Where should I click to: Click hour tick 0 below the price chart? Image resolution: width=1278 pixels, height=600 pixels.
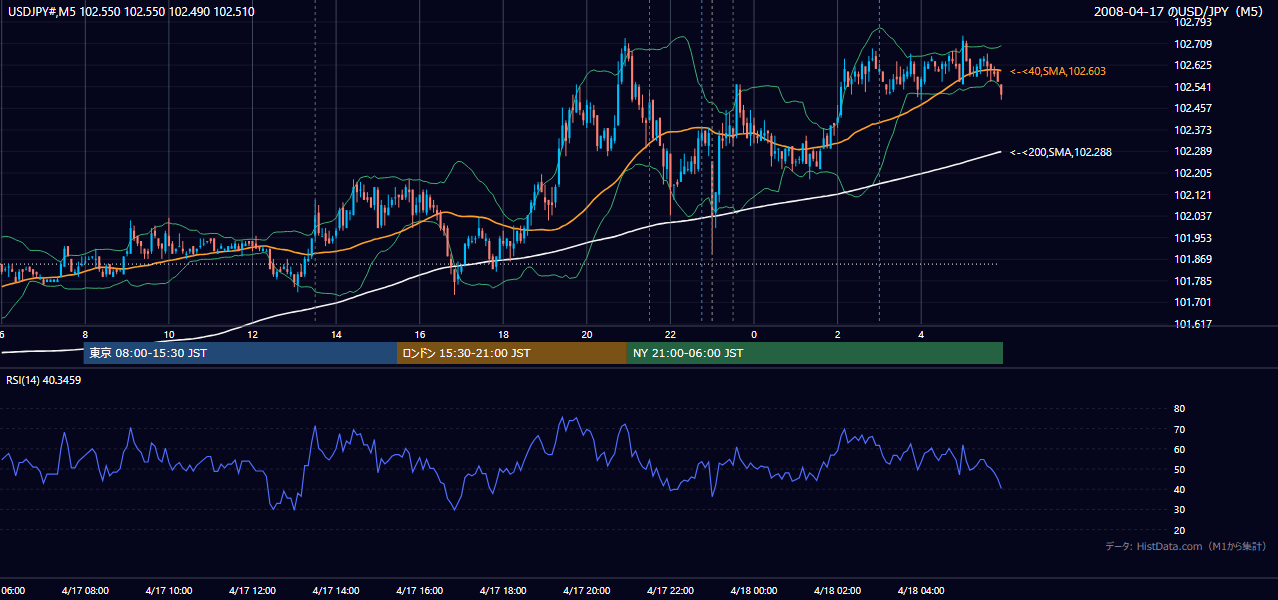[x=755, y=334]
